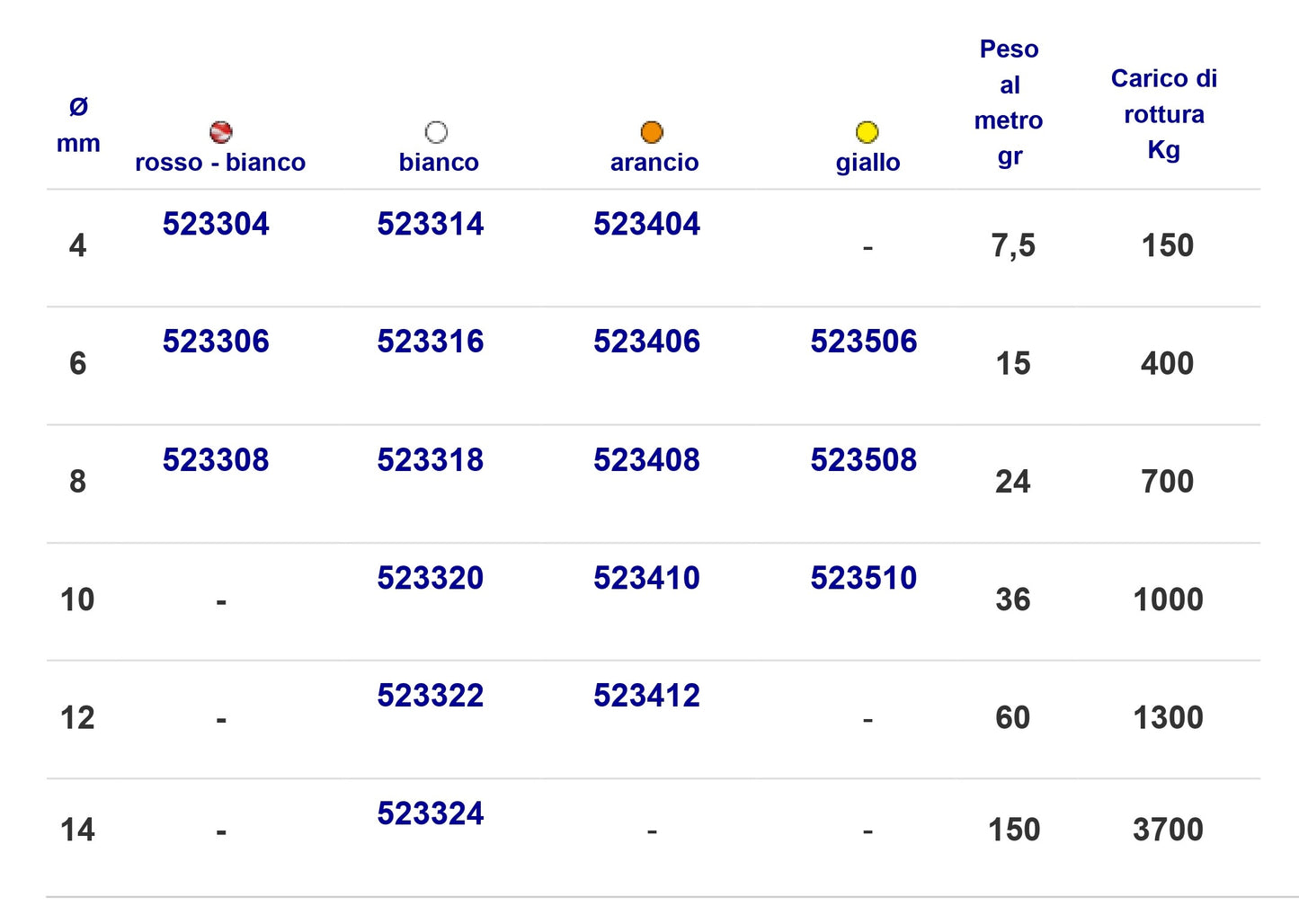Click the orange circle color icon
This screenshot has height=924, width=1299.
(652, 132)
